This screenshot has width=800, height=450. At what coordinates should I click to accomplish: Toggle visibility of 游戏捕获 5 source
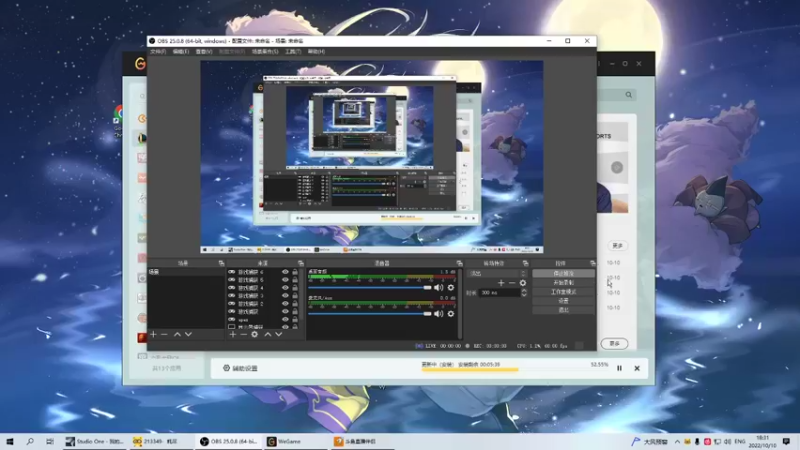285,280
